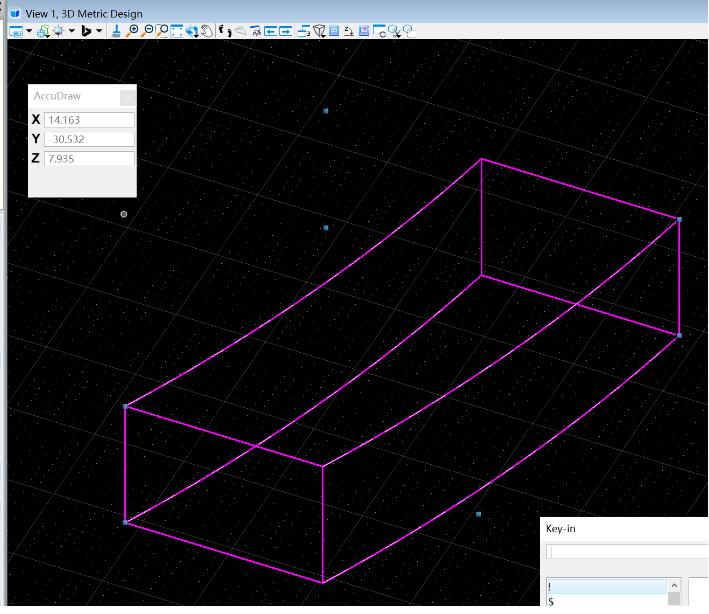Click the AccuDraw Y coordinate field

89,139
